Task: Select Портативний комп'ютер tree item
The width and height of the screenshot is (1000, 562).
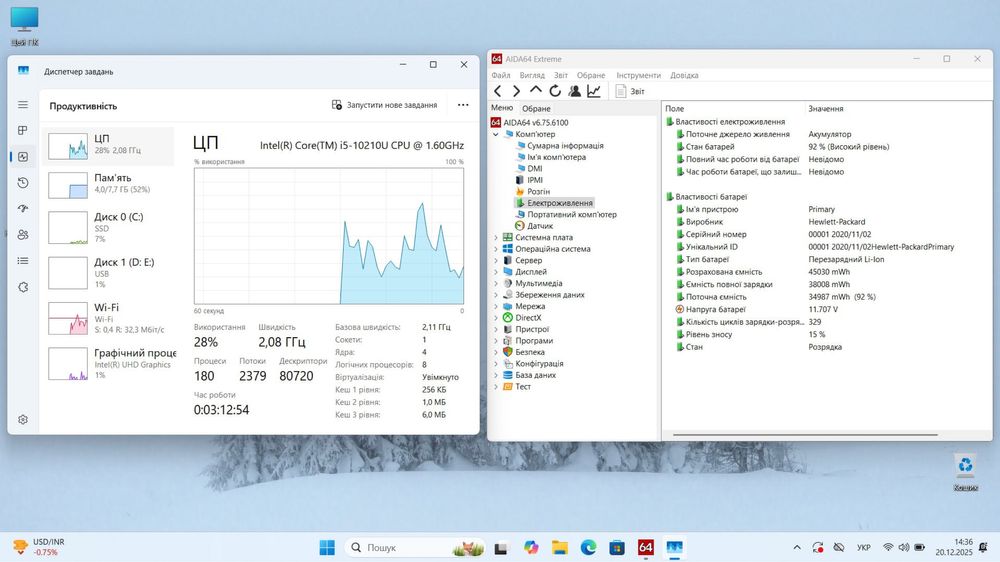Action: 565,214
